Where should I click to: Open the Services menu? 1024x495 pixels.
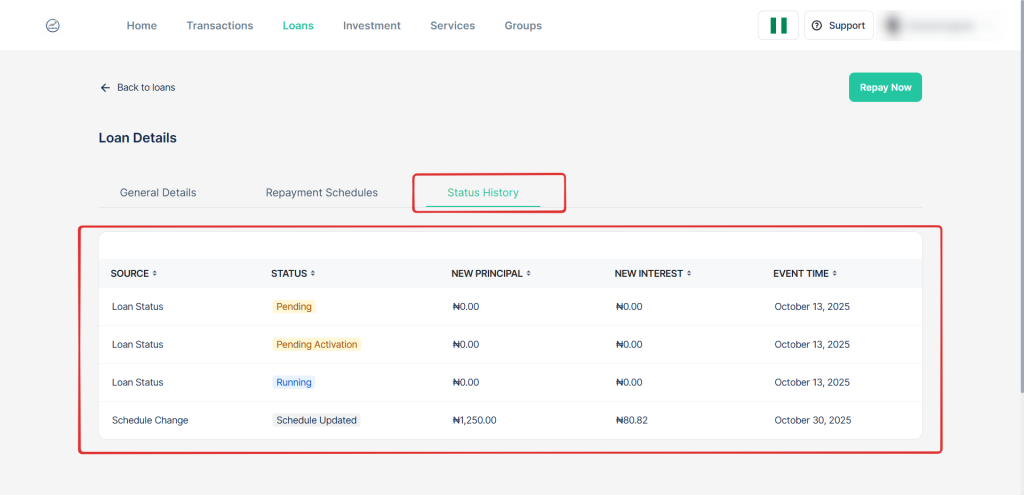pos(453,25)
